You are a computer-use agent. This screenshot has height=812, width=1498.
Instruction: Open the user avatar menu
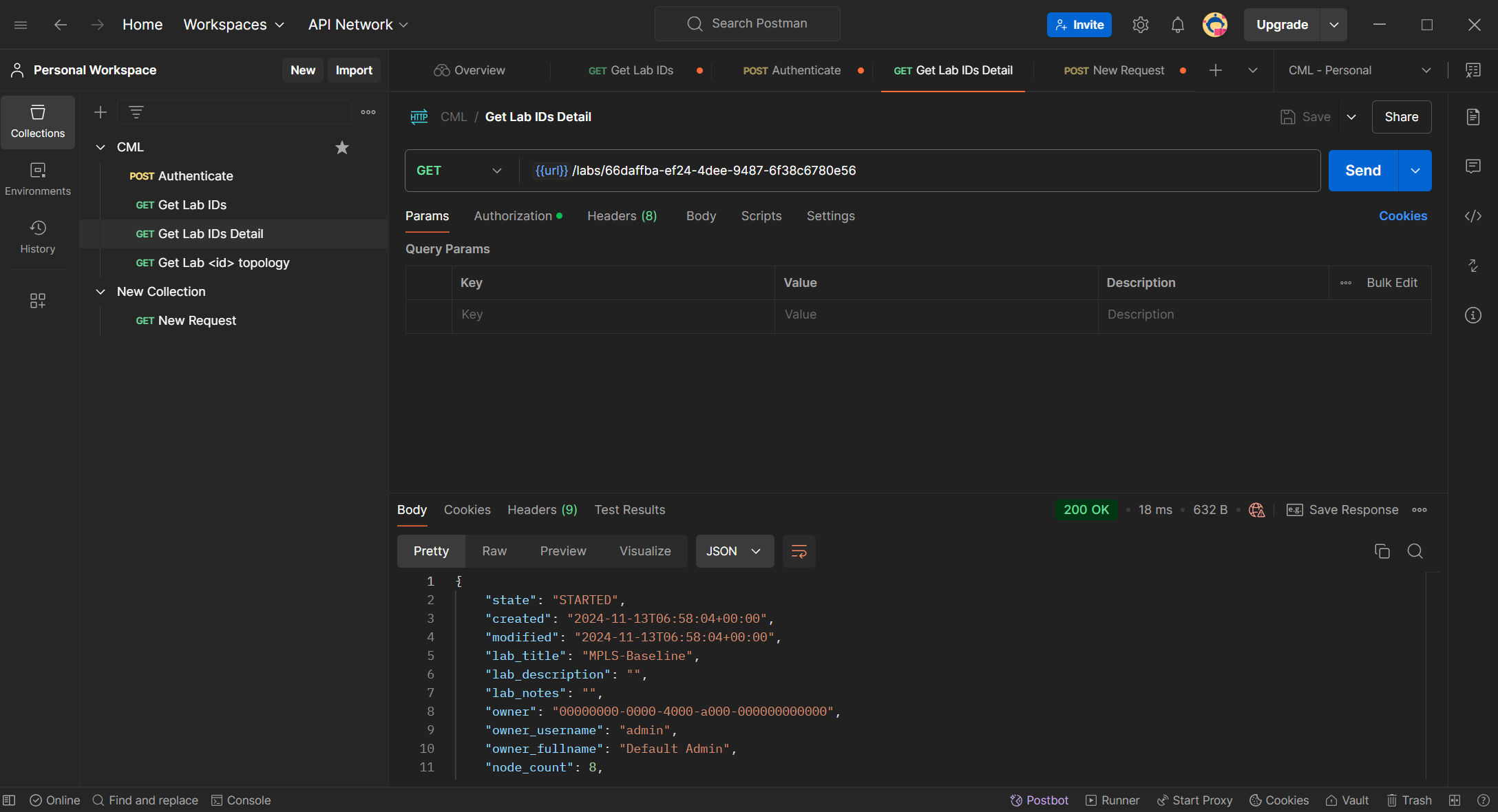click(1215, 25)
